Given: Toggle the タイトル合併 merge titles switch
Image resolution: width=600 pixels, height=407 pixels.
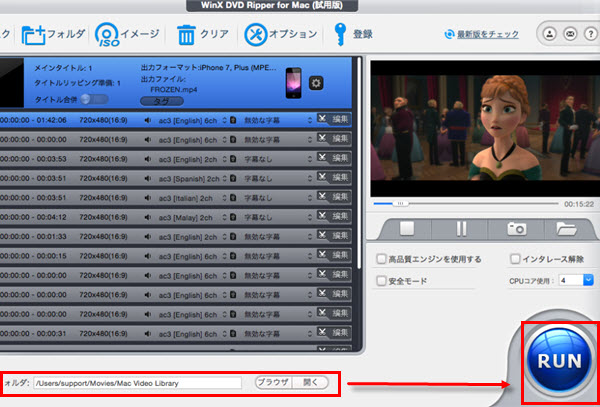Looking at the screenshot, I should click(94, 99).
